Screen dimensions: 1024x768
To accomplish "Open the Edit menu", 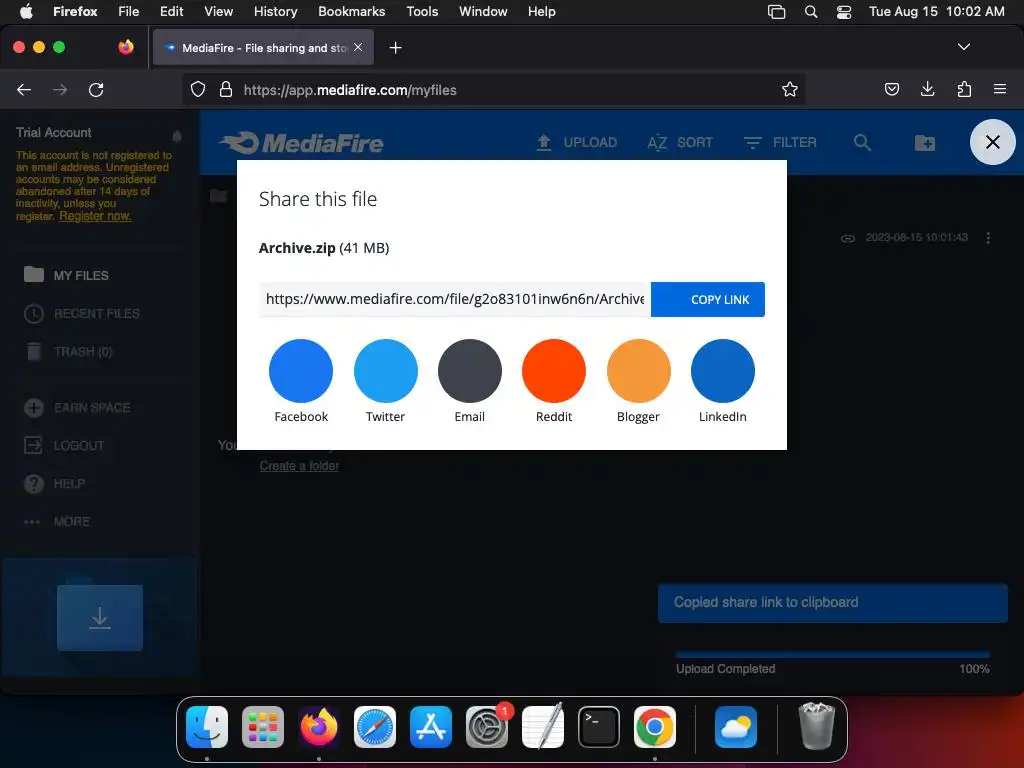I will (171, 11).
